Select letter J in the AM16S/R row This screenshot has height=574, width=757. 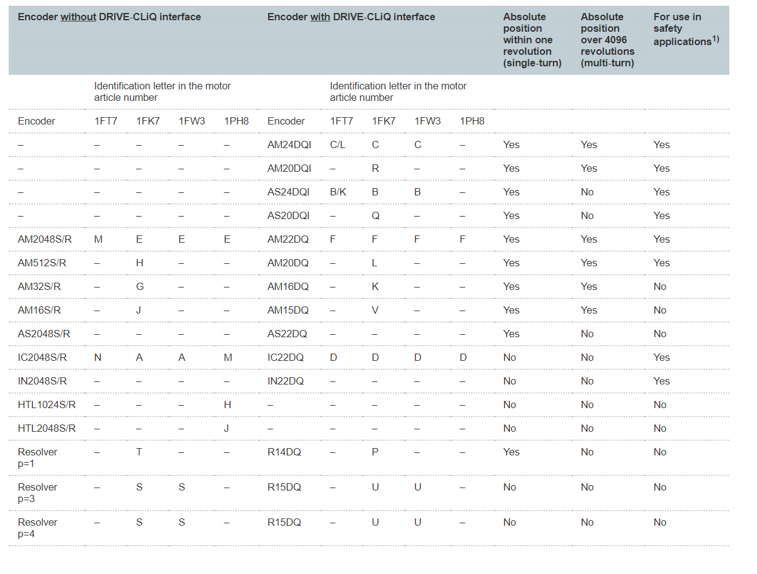point(139,310)
